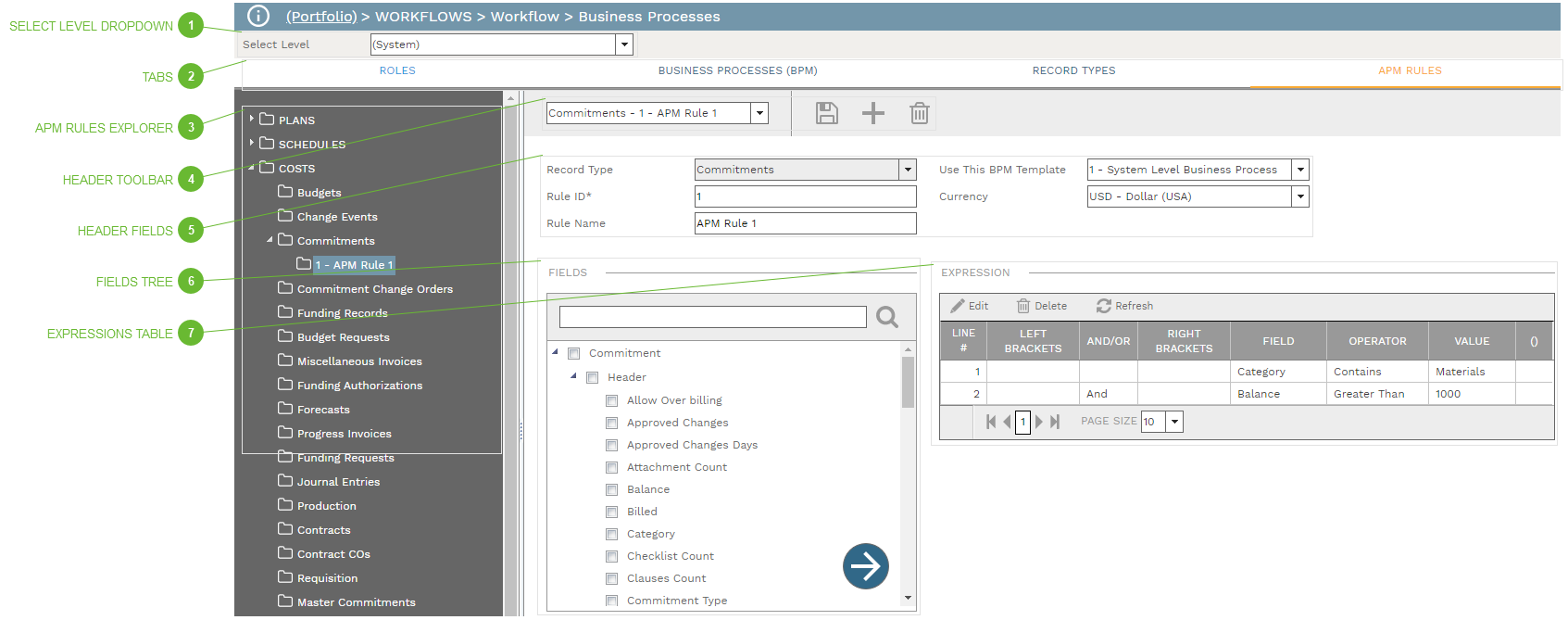This screenshot has width=1568, height=620.
Task: Enable the Category checkbox in fields tree
Action: pos(611,534)
